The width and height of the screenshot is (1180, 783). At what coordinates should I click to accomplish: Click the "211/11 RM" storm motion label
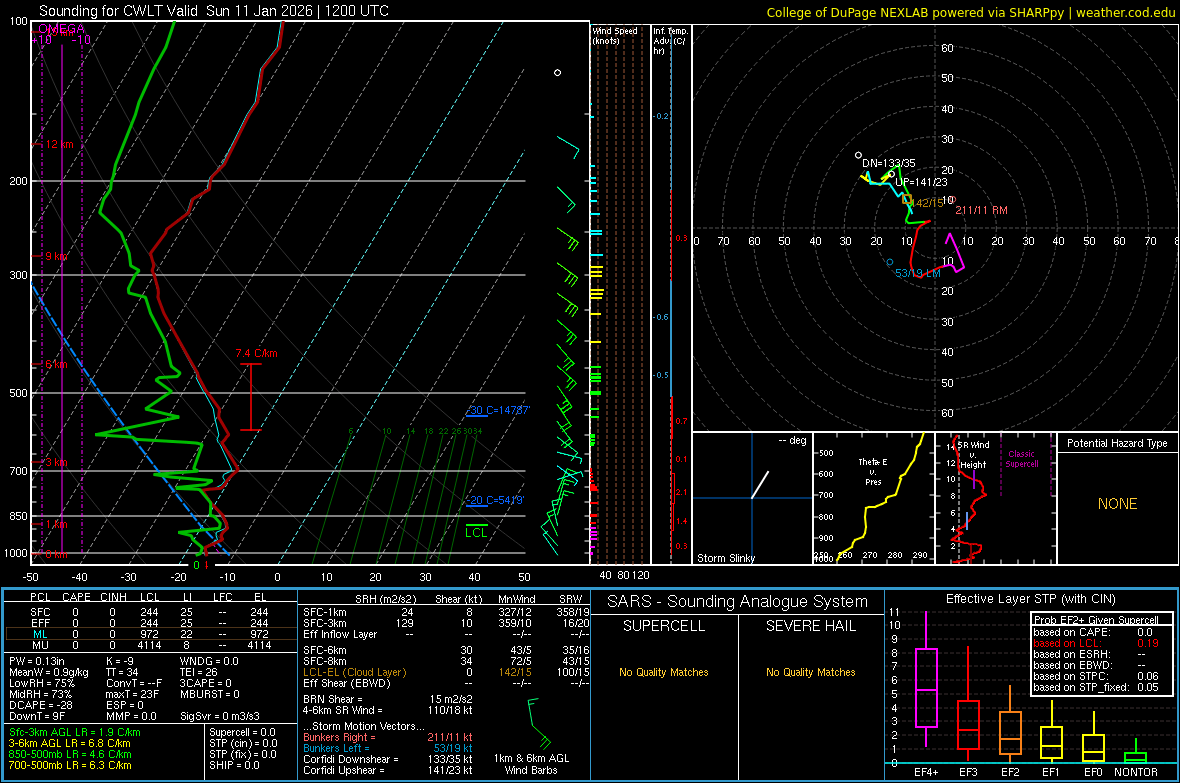981,210
